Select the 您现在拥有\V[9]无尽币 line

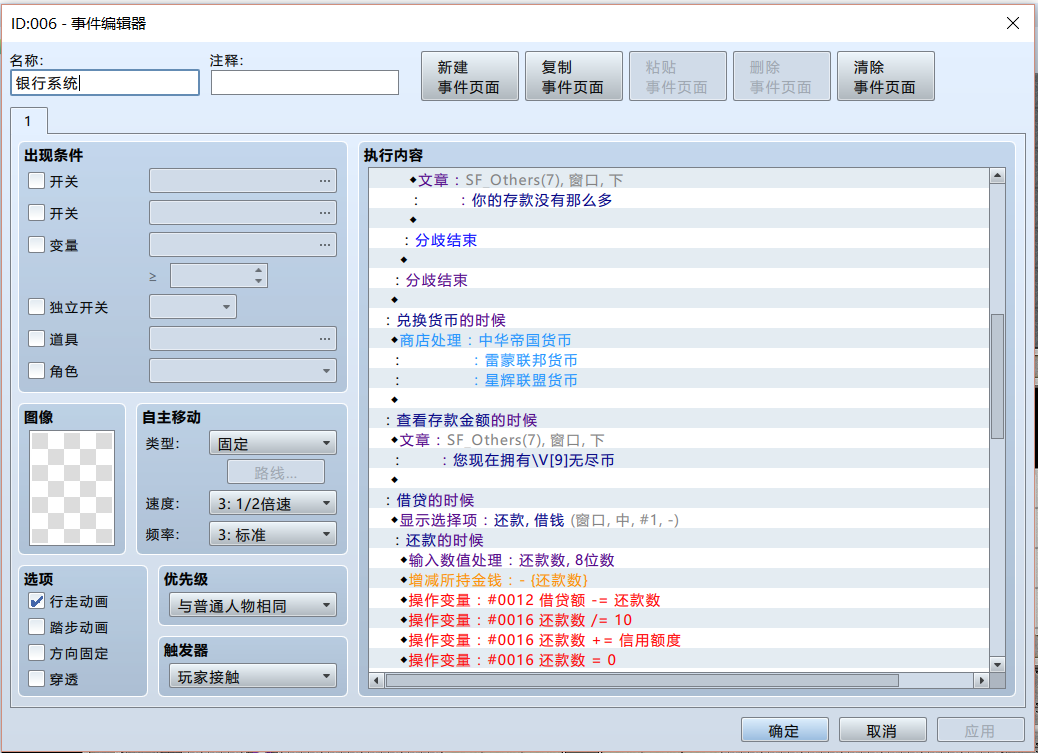pyautogui.click(x=679, y=460)
